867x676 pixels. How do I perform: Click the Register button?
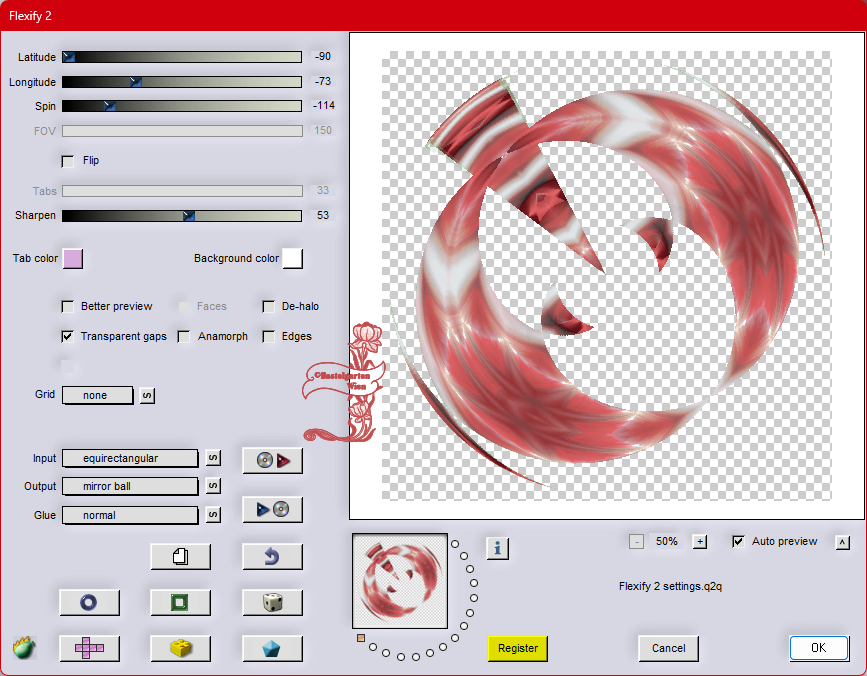coord(518,648)
